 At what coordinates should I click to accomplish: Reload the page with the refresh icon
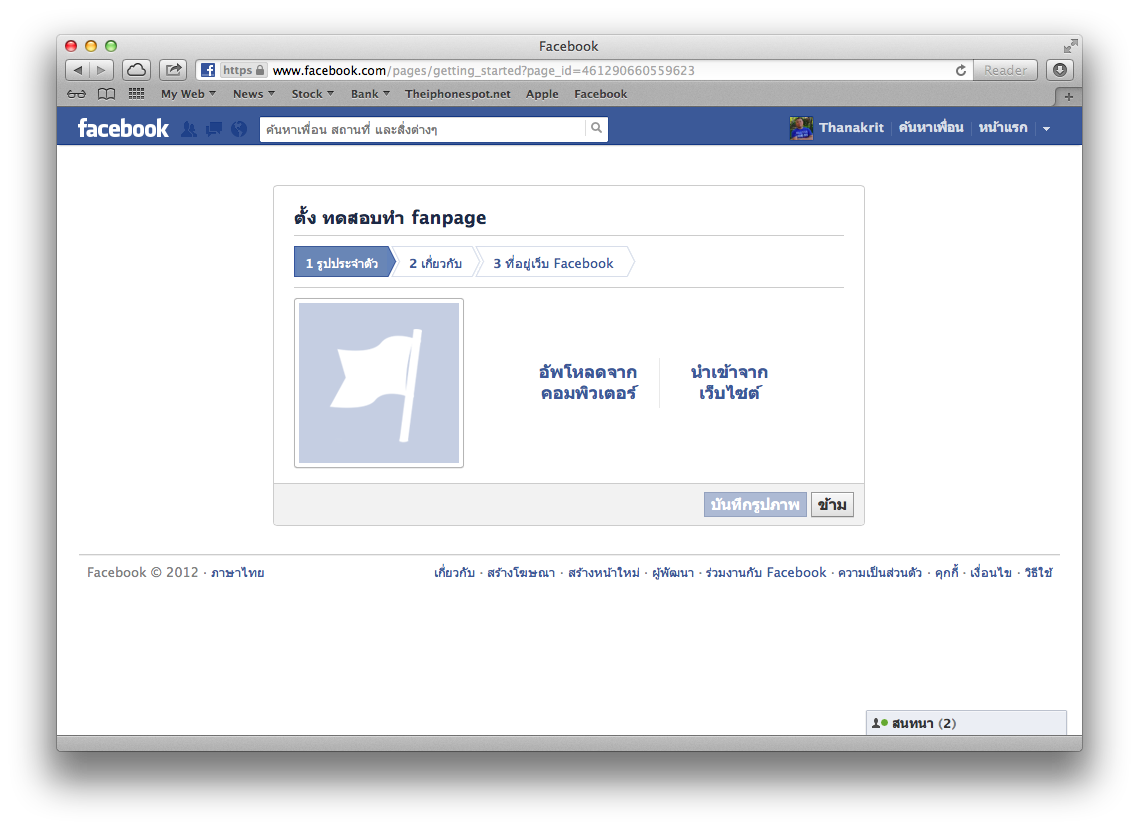(960, 70)
